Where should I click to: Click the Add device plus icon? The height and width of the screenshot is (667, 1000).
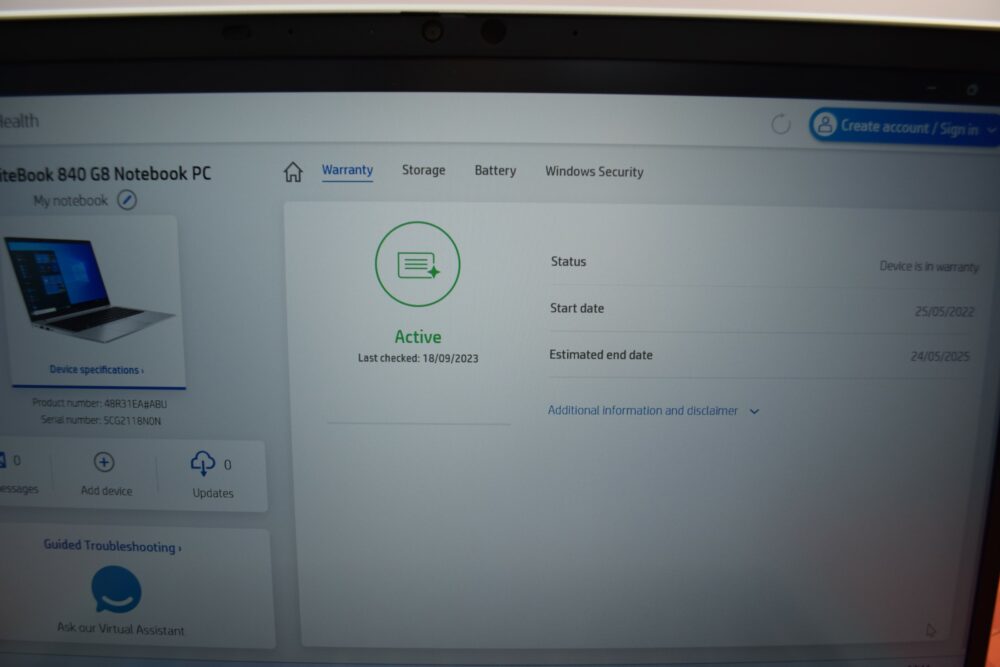(x=104, y=462)
